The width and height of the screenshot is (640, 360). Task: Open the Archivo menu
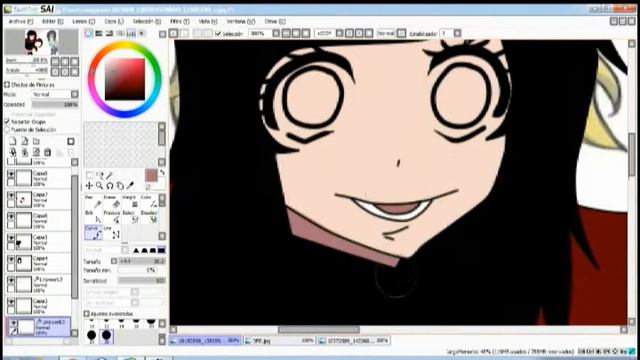tap(20, 21)
